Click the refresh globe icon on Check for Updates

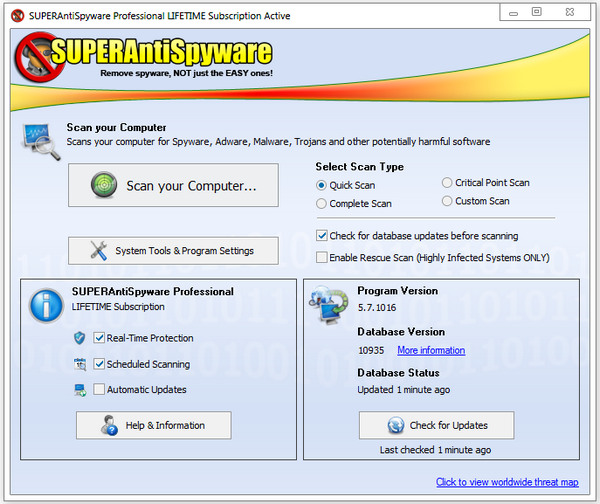click(396, 425)
